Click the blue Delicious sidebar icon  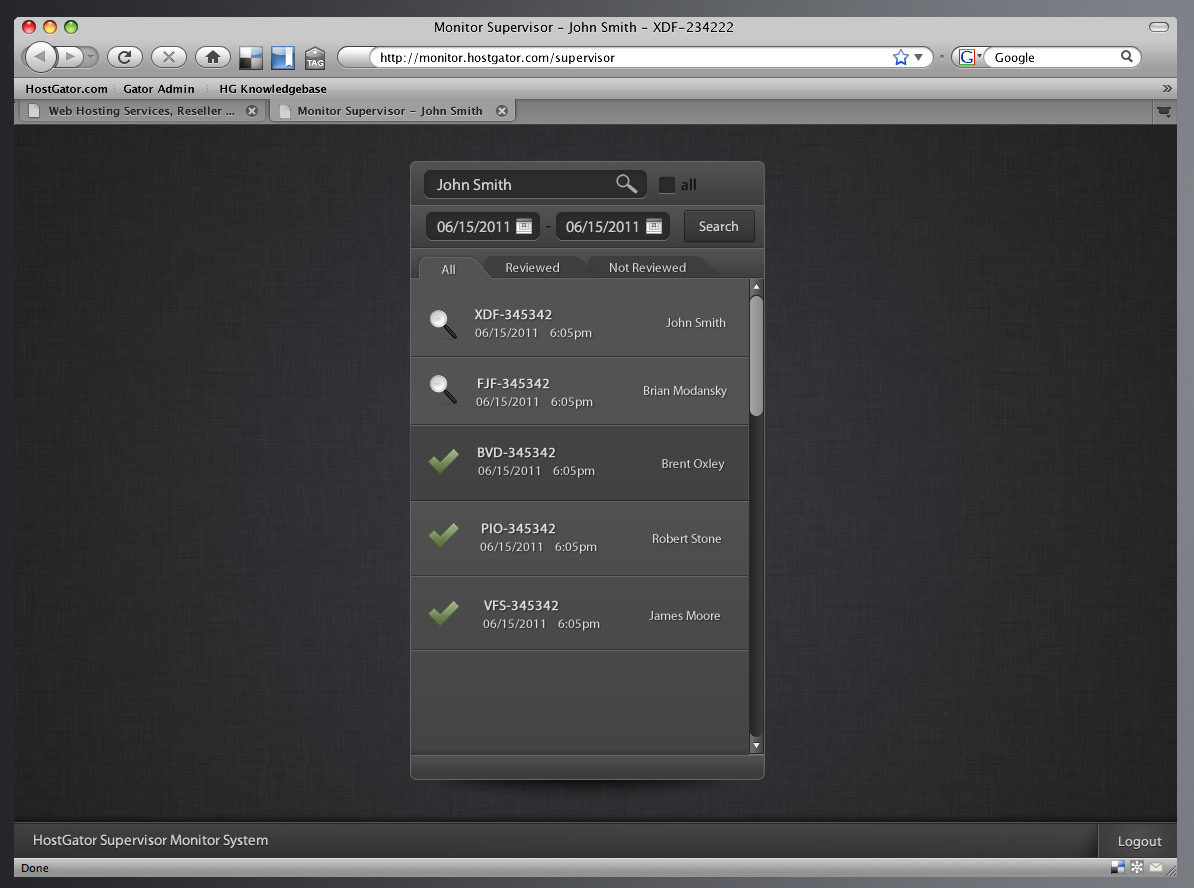[283, 58]
